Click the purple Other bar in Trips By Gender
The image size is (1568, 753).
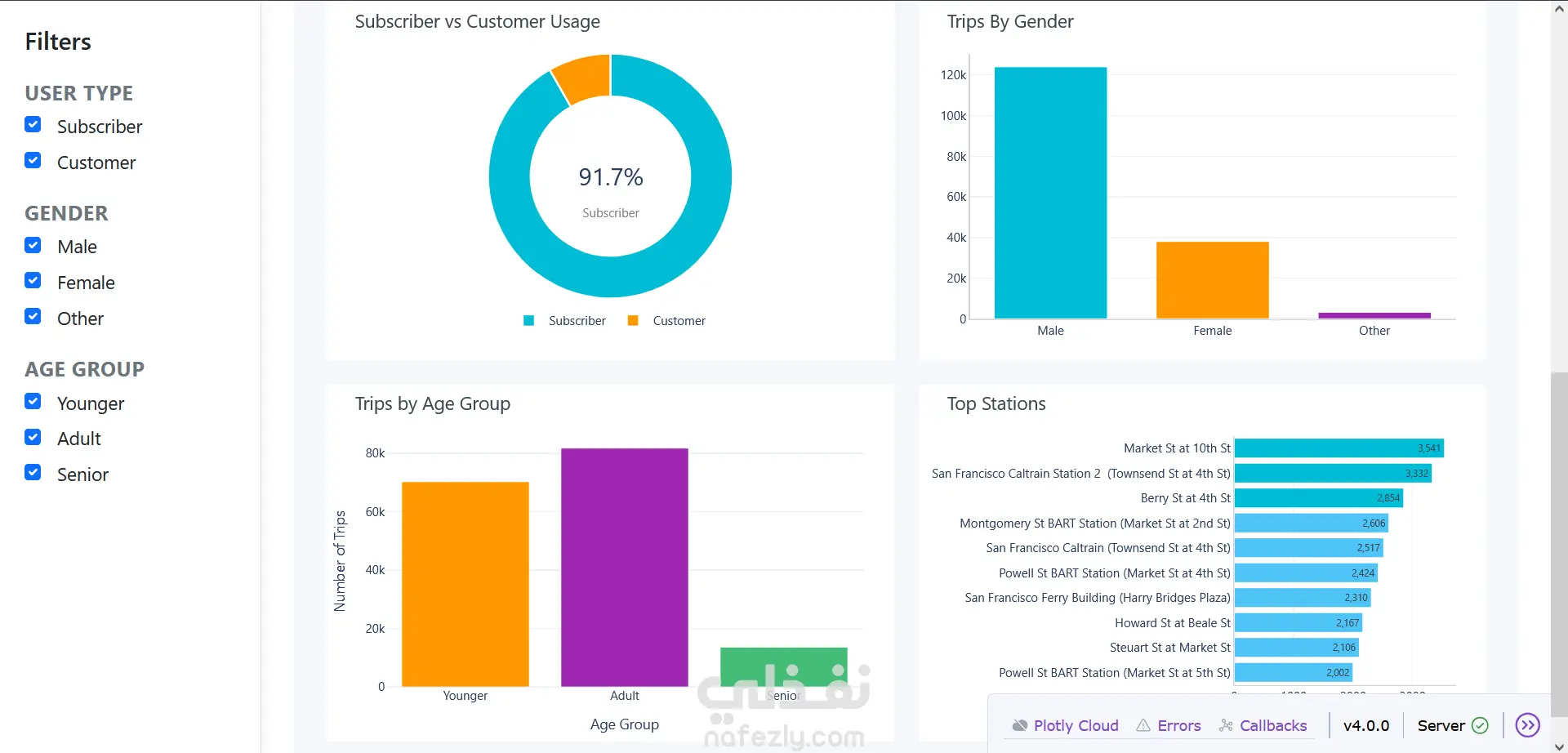click(x=1374, y=315)
